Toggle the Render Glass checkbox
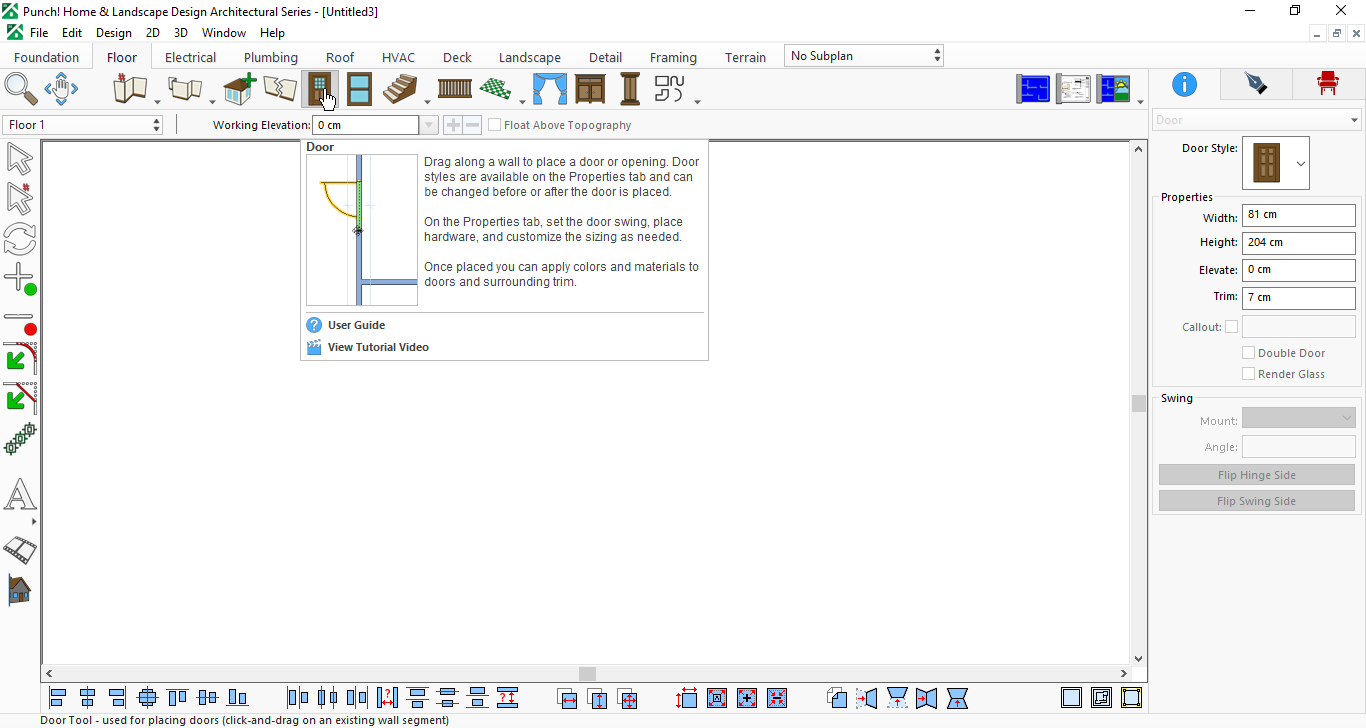The height and width of the screenshot is (728, 1366). 1248,374
